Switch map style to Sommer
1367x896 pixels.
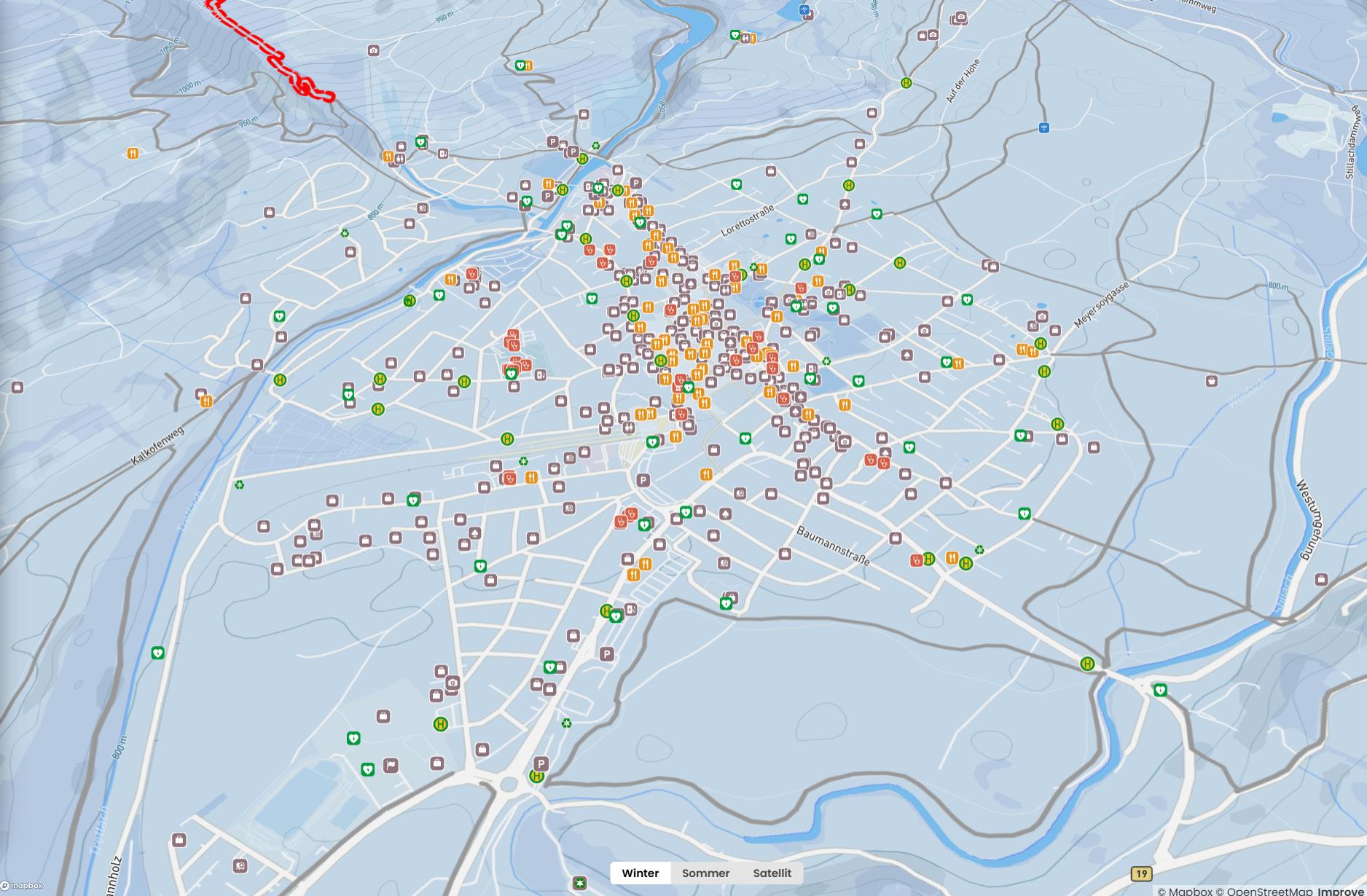click(x=705, y=873)
